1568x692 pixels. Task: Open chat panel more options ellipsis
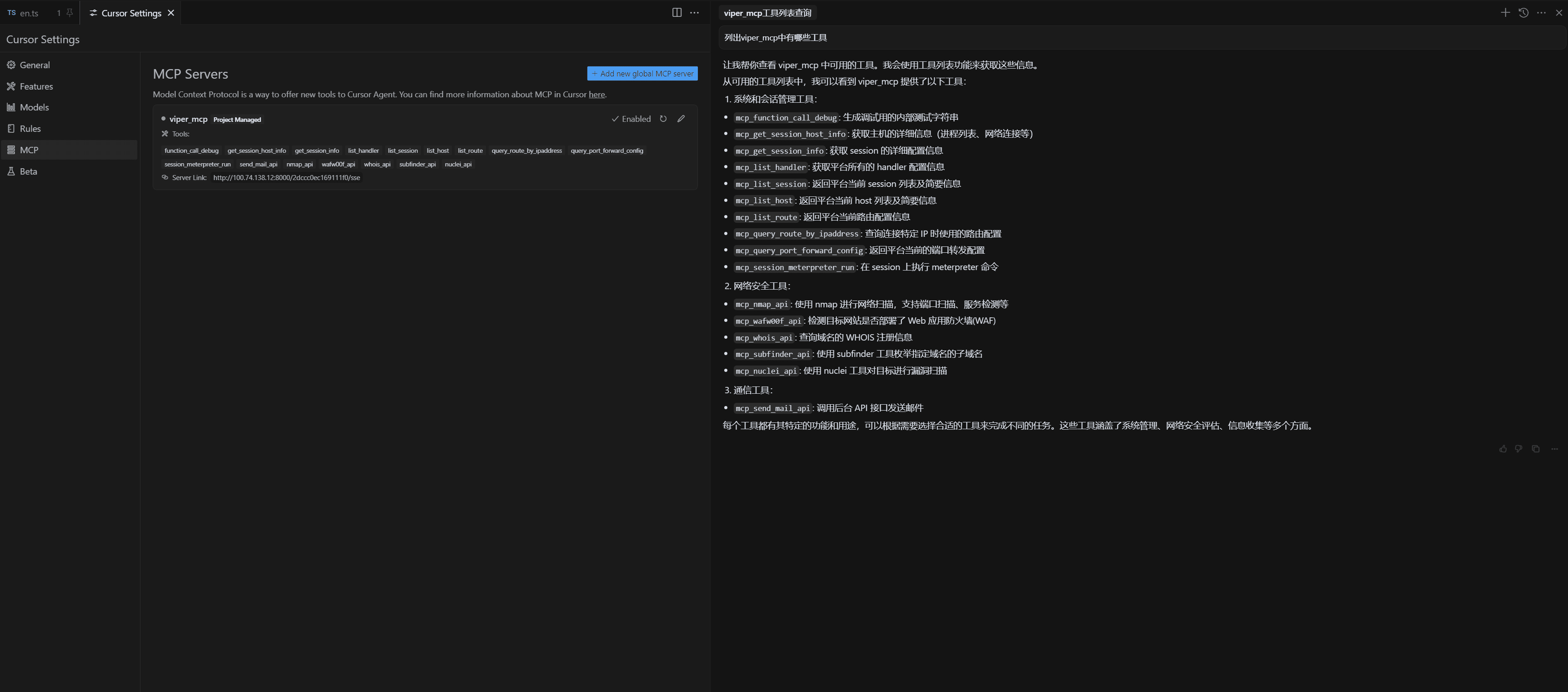tap(1541, 12)
